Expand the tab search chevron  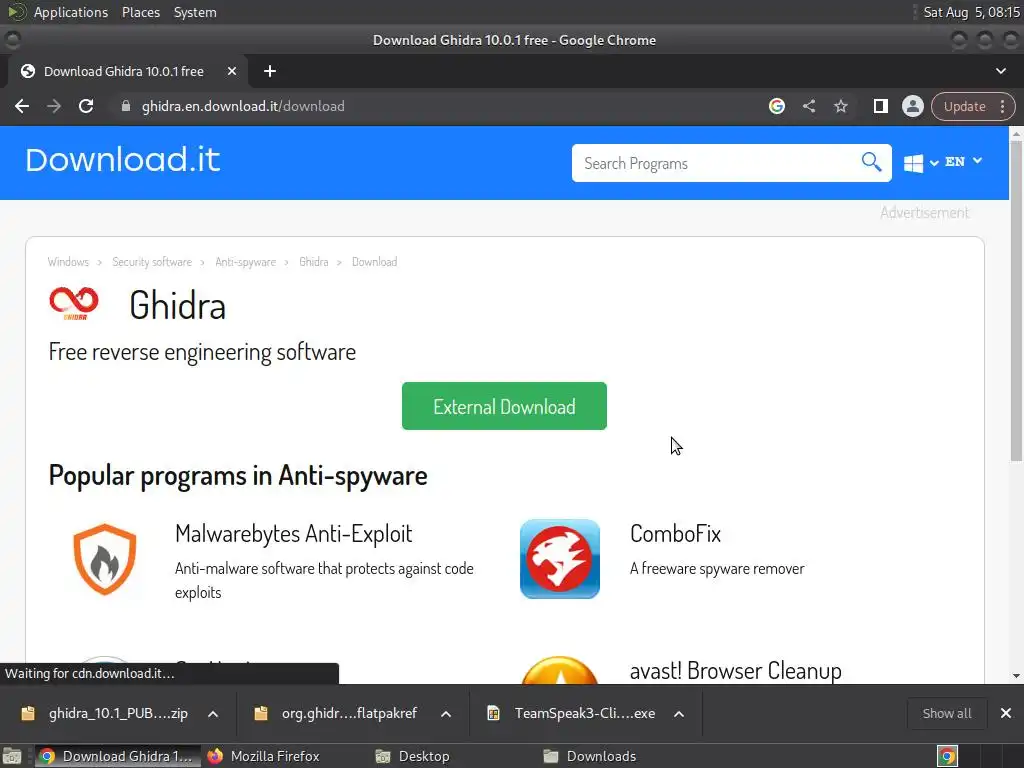[1000, 71]
